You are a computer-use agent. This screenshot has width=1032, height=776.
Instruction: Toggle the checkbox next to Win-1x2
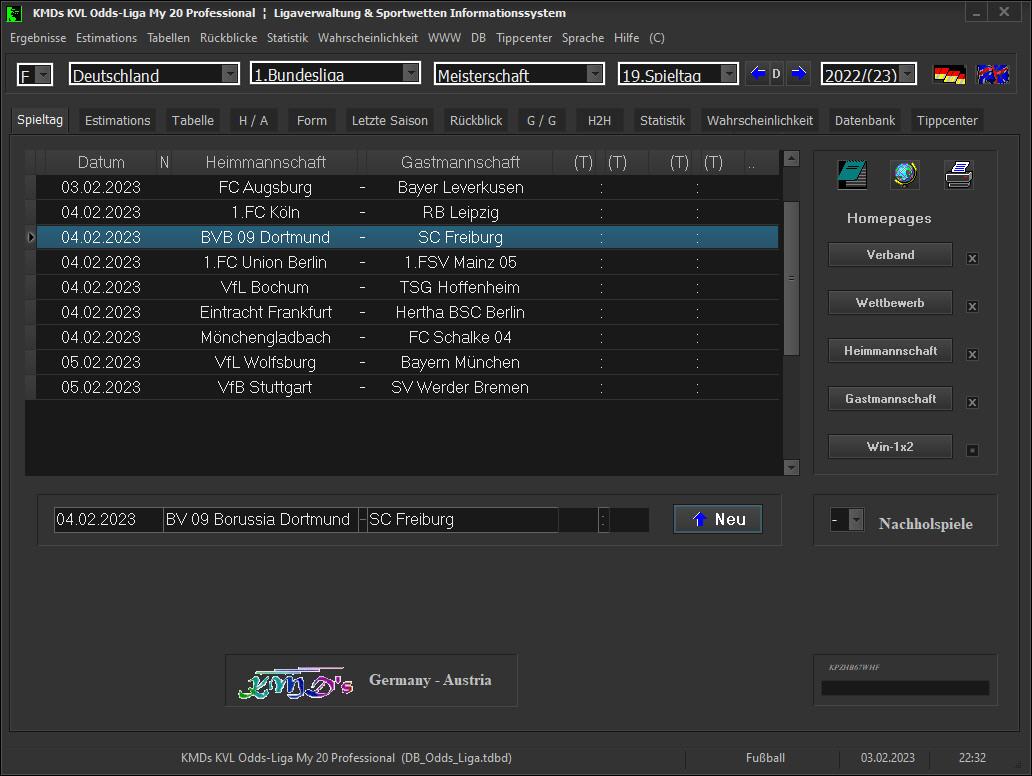tap(972, 451)
